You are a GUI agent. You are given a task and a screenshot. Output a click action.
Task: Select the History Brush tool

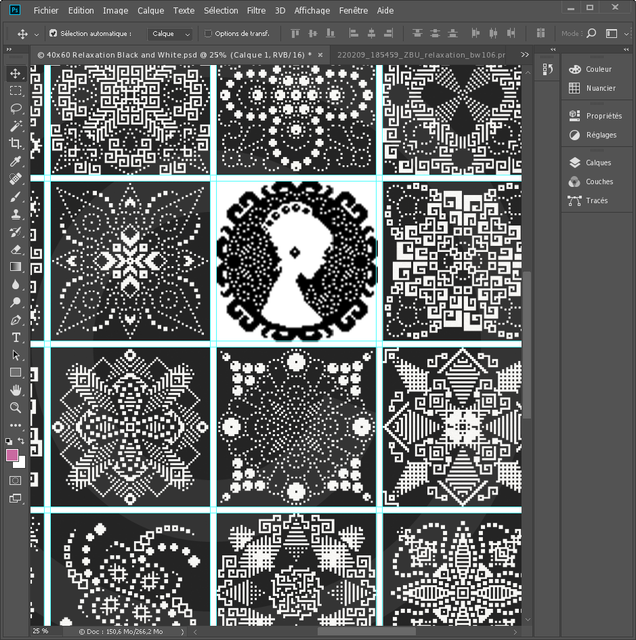[x=15, y=232]
